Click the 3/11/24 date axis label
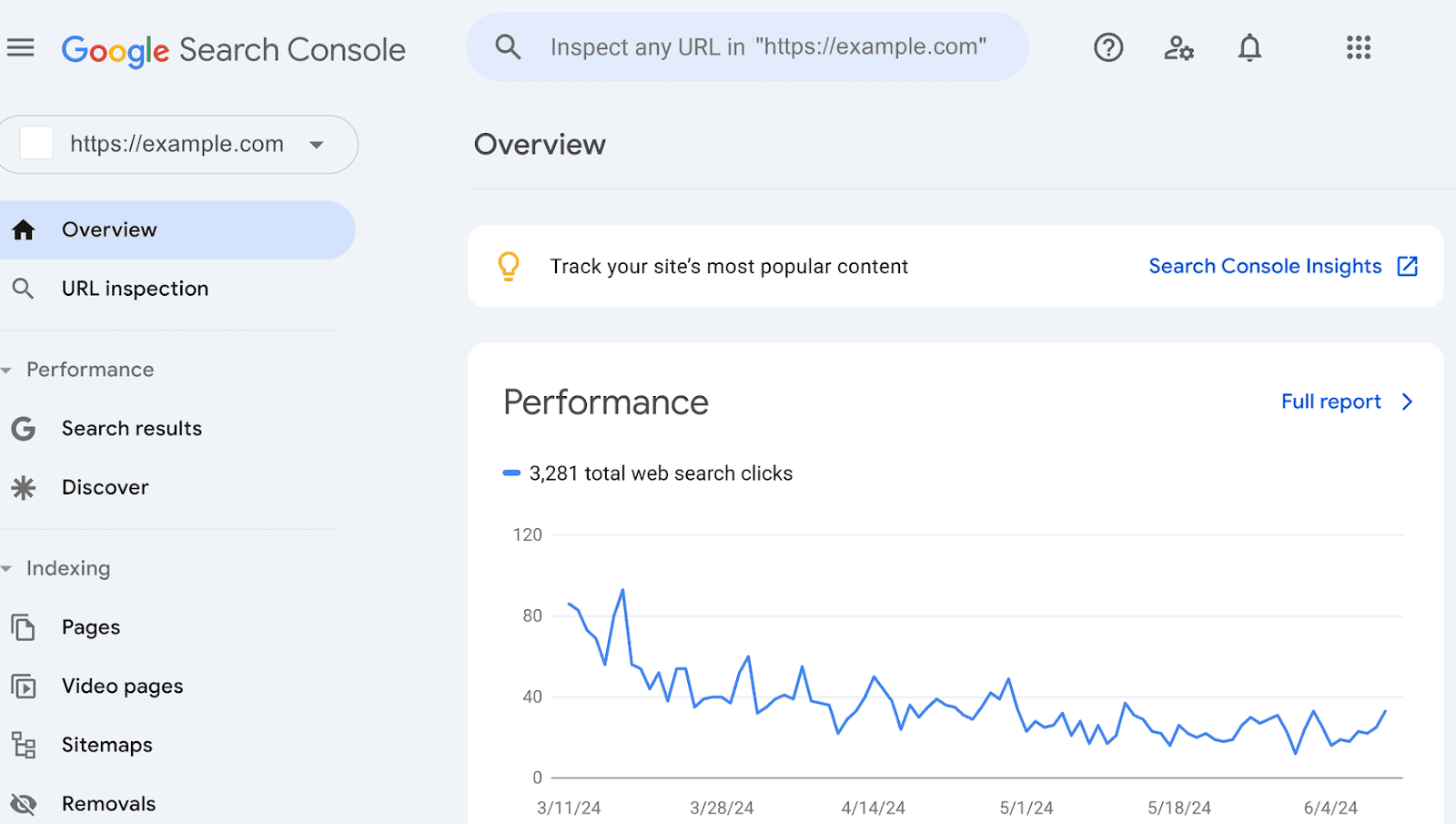Viewport: 1456px width, 824px height. pos(569,808)
